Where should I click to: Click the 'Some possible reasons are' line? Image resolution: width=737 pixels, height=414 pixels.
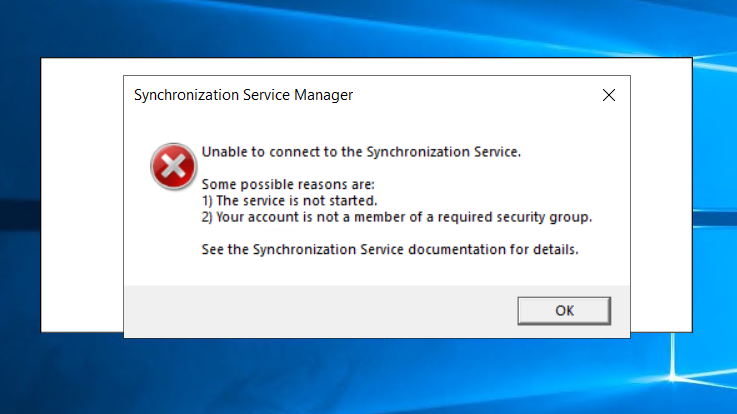(288, 184)
